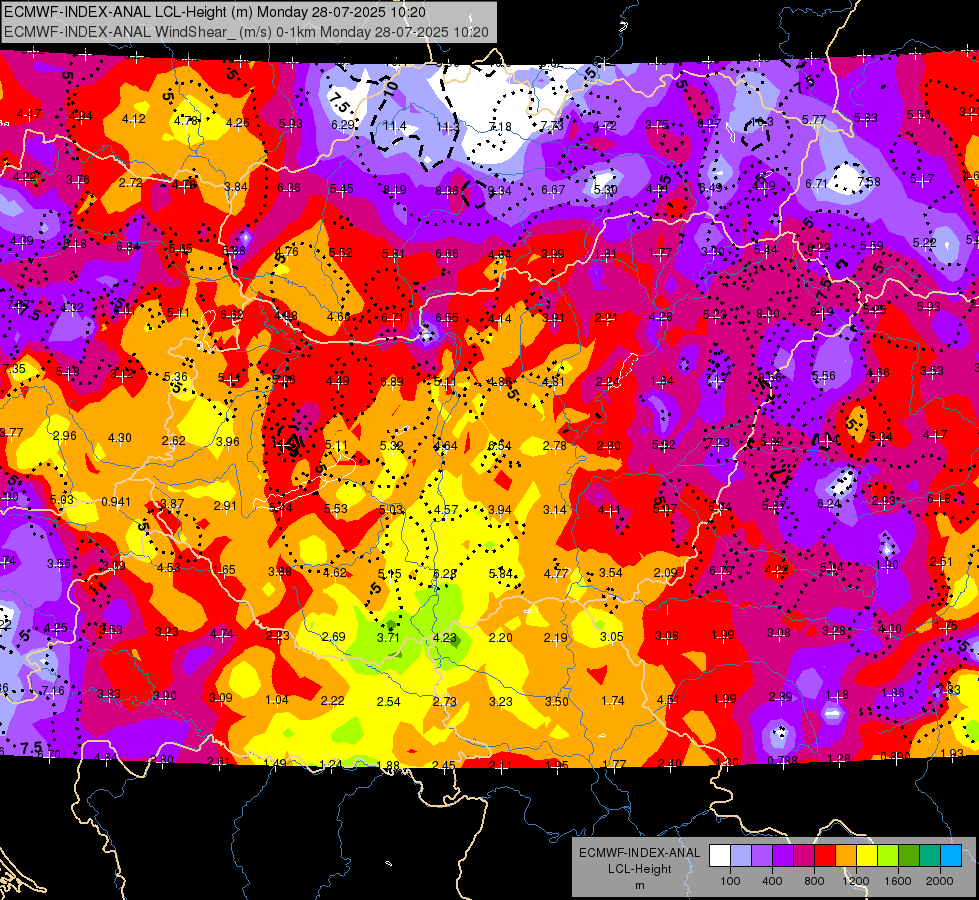
Task: Click the WindShear 0-1km title line
Action: (246, 32)
